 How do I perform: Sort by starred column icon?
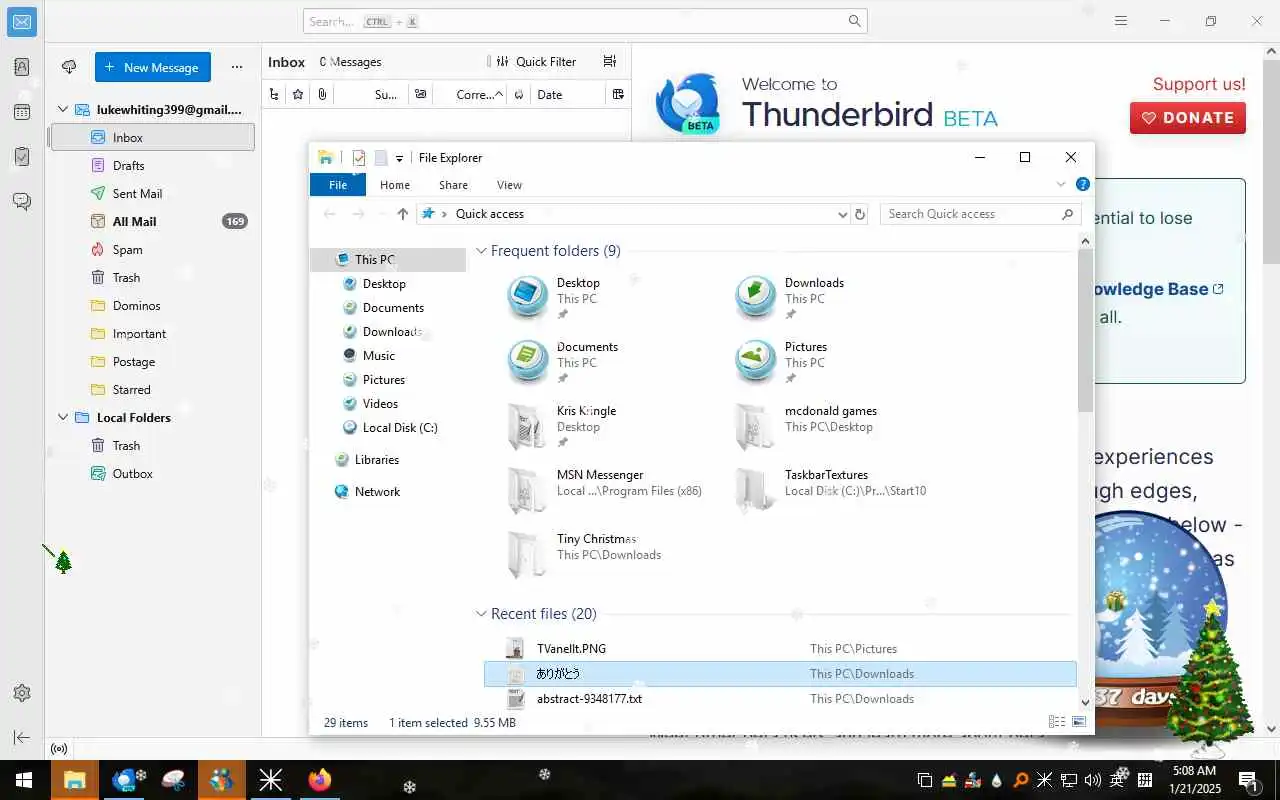click(298, 94)
